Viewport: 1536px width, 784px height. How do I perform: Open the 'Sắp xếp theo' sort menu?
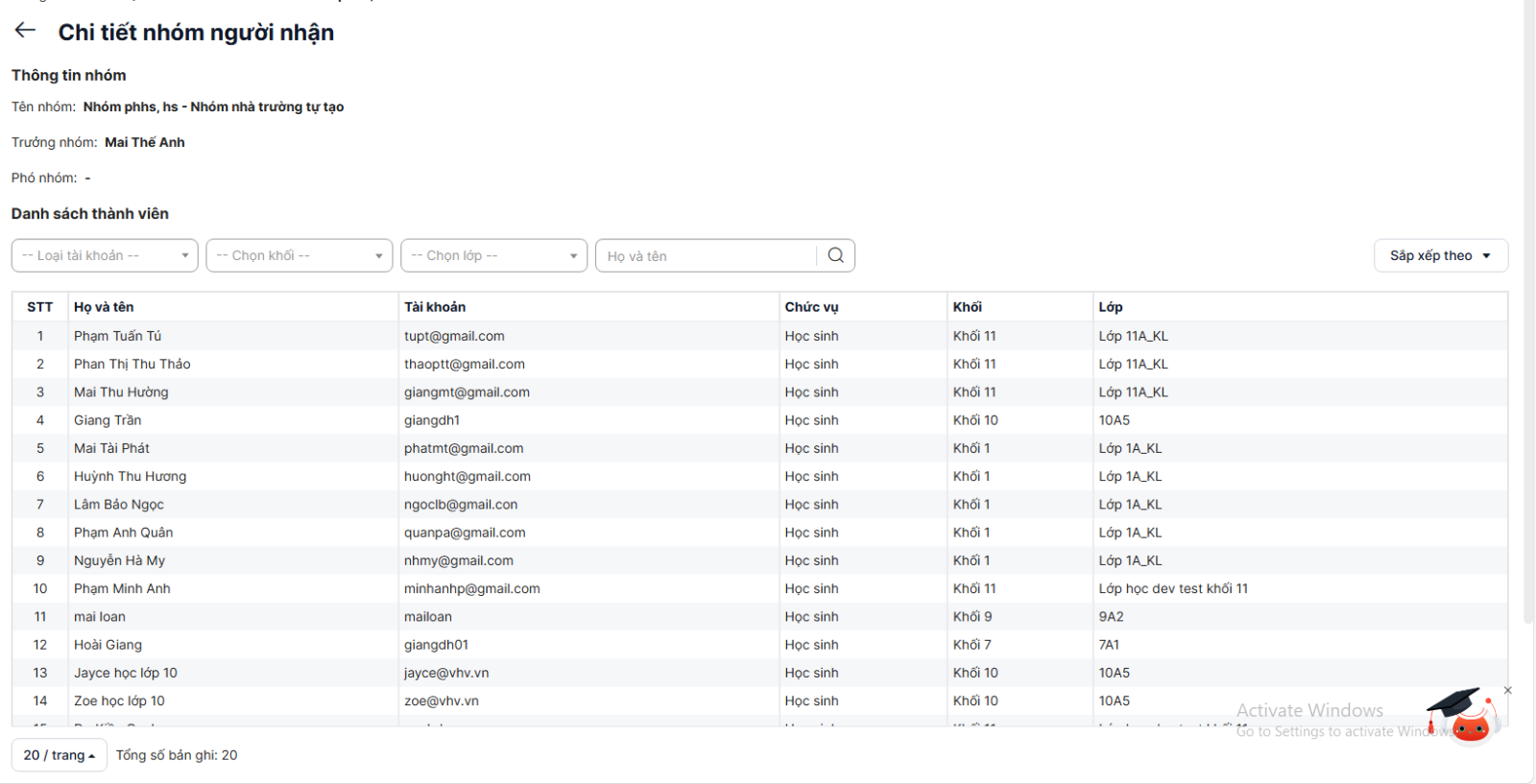(x=1440, y=255)
